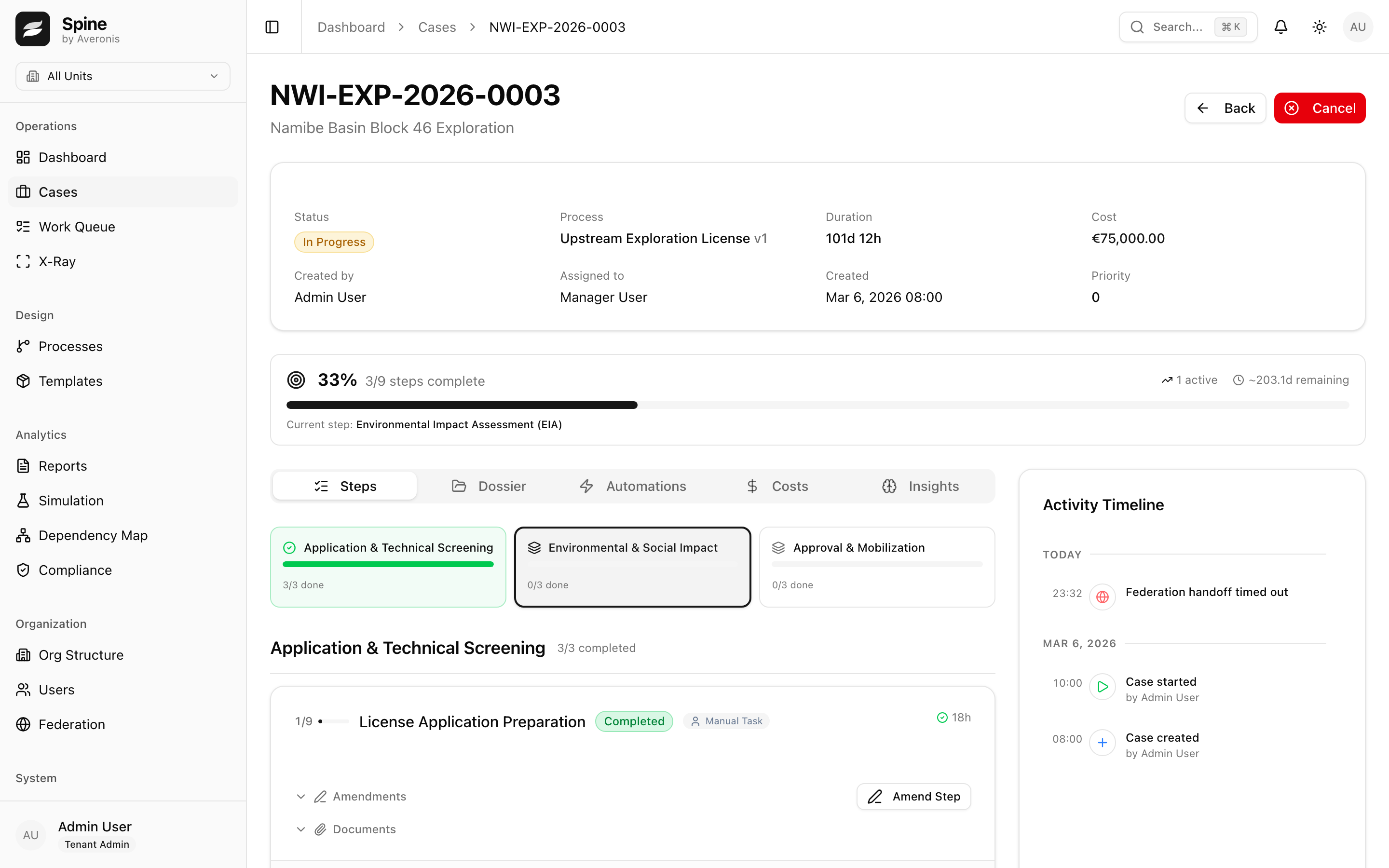Click the Simulation flask icon

point(23,501)
